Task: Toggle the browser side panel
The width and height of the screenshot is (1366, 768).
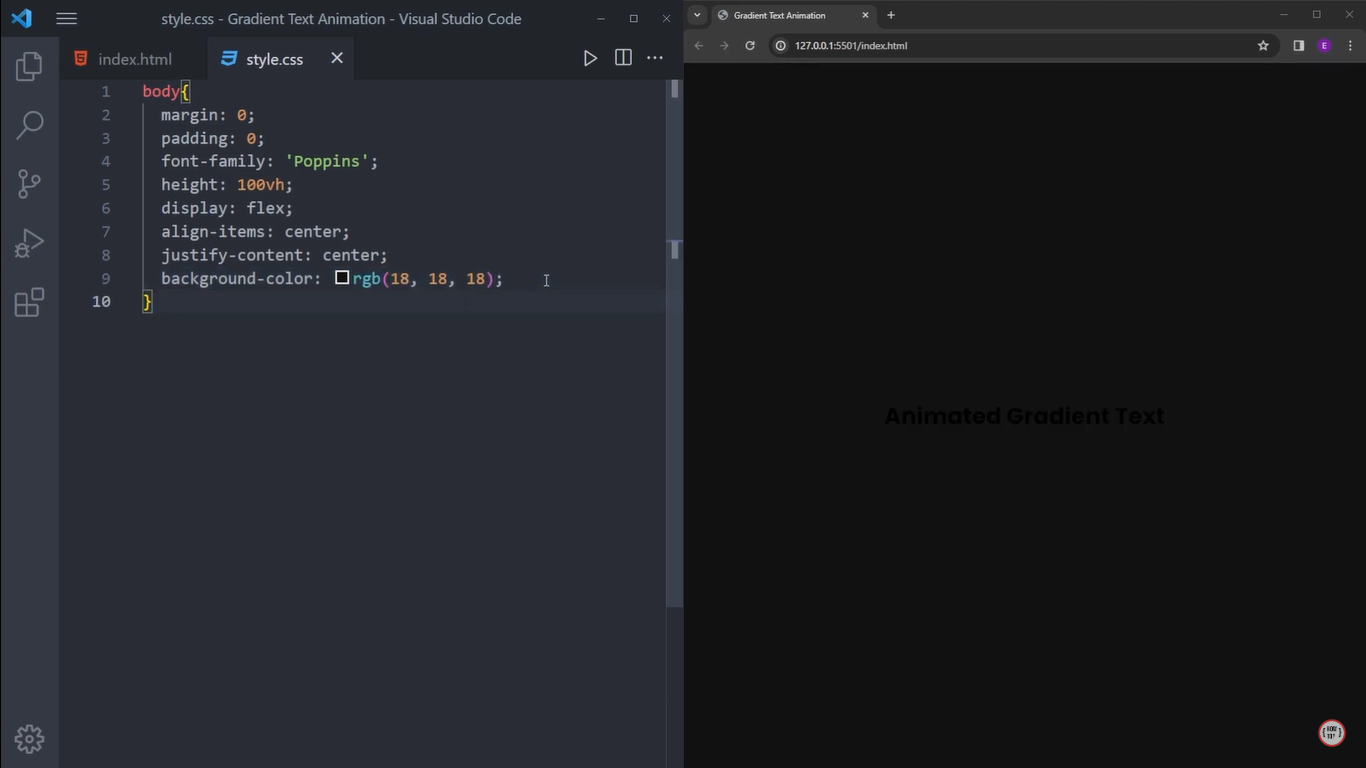Action: click(x=1298, y=45)
